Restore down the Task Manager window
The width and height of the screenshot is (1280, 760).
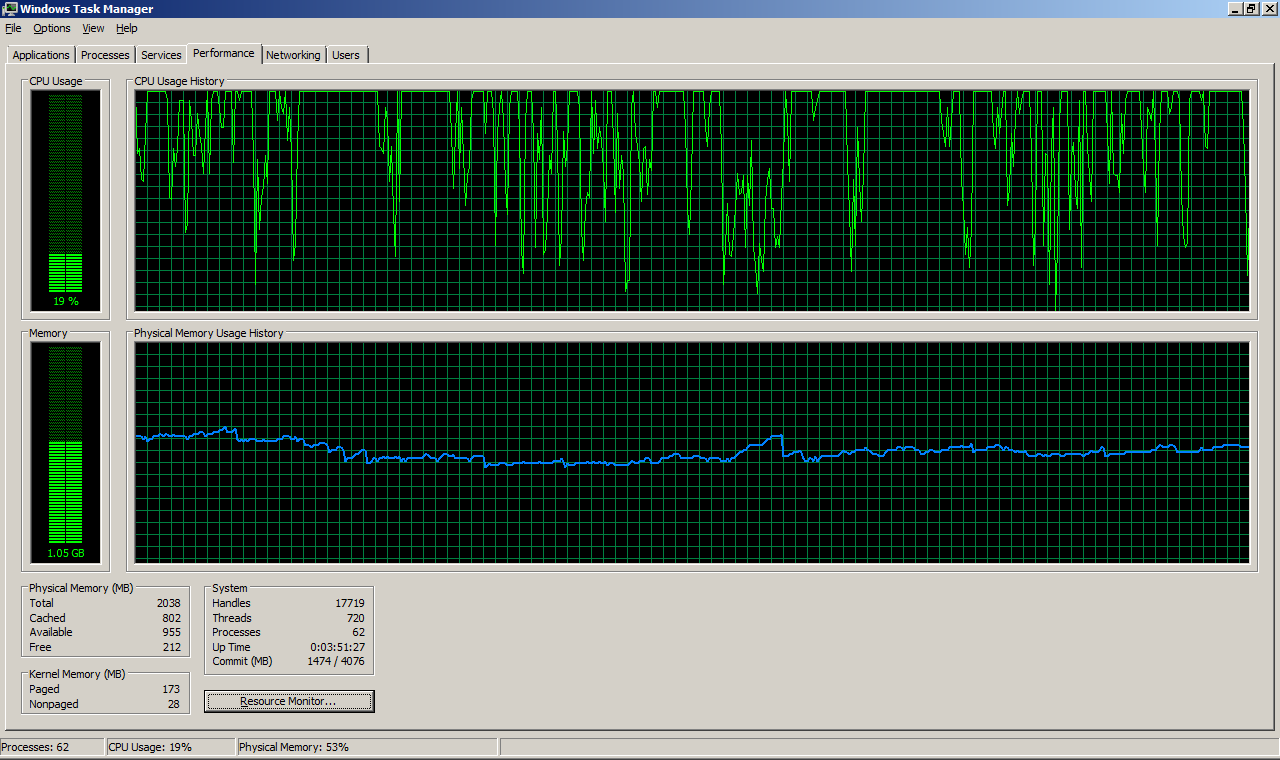click(1251, 9)
